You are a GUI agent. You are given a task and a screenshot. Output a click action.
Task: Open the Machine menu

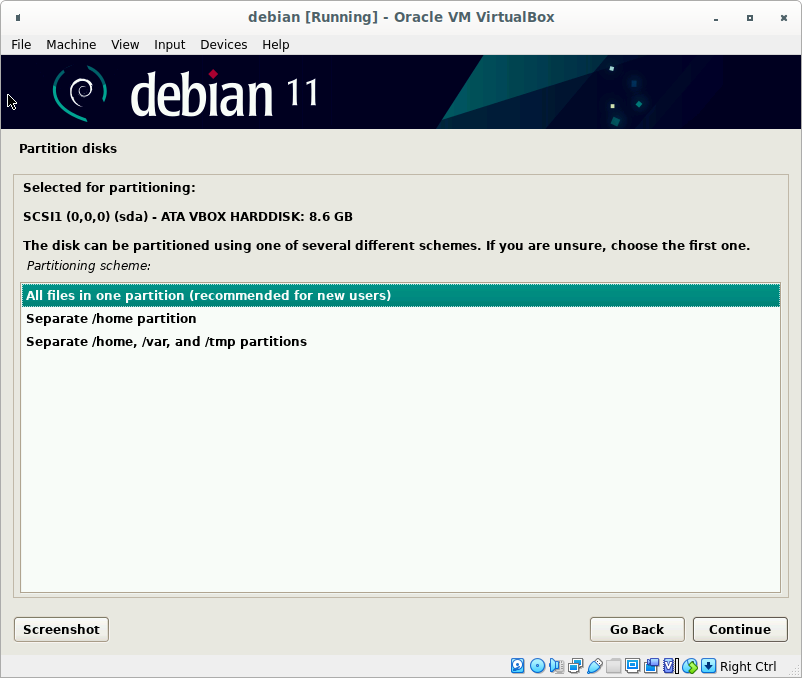(71, 44)
